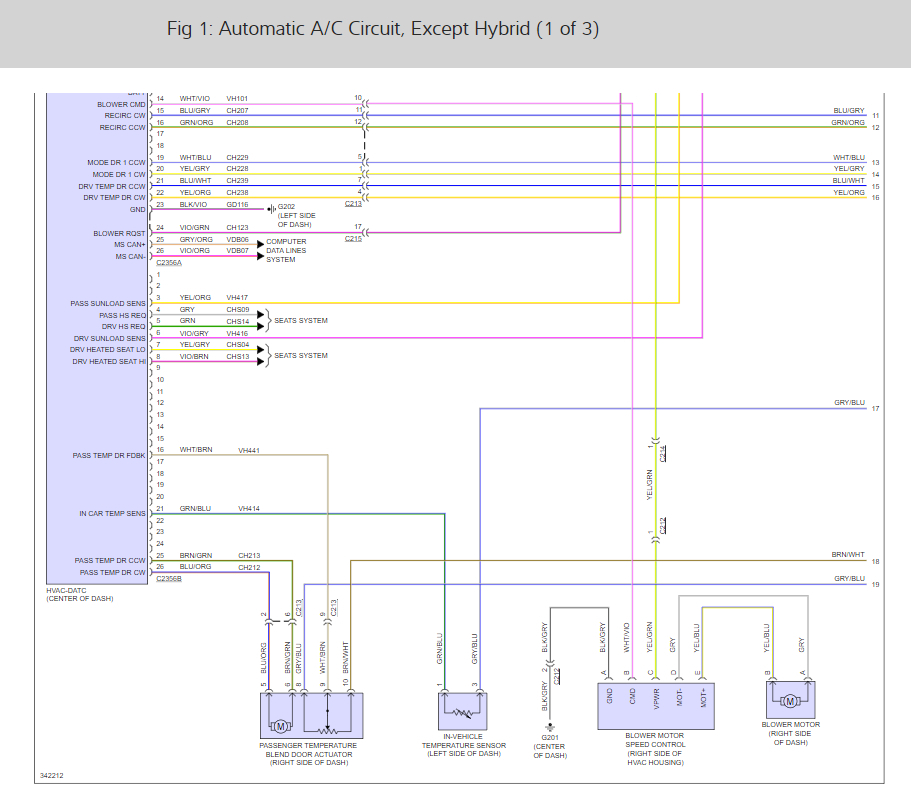Click circuit code GD116
The height and width of the screenshot is (808, 911).
(237, 204)
